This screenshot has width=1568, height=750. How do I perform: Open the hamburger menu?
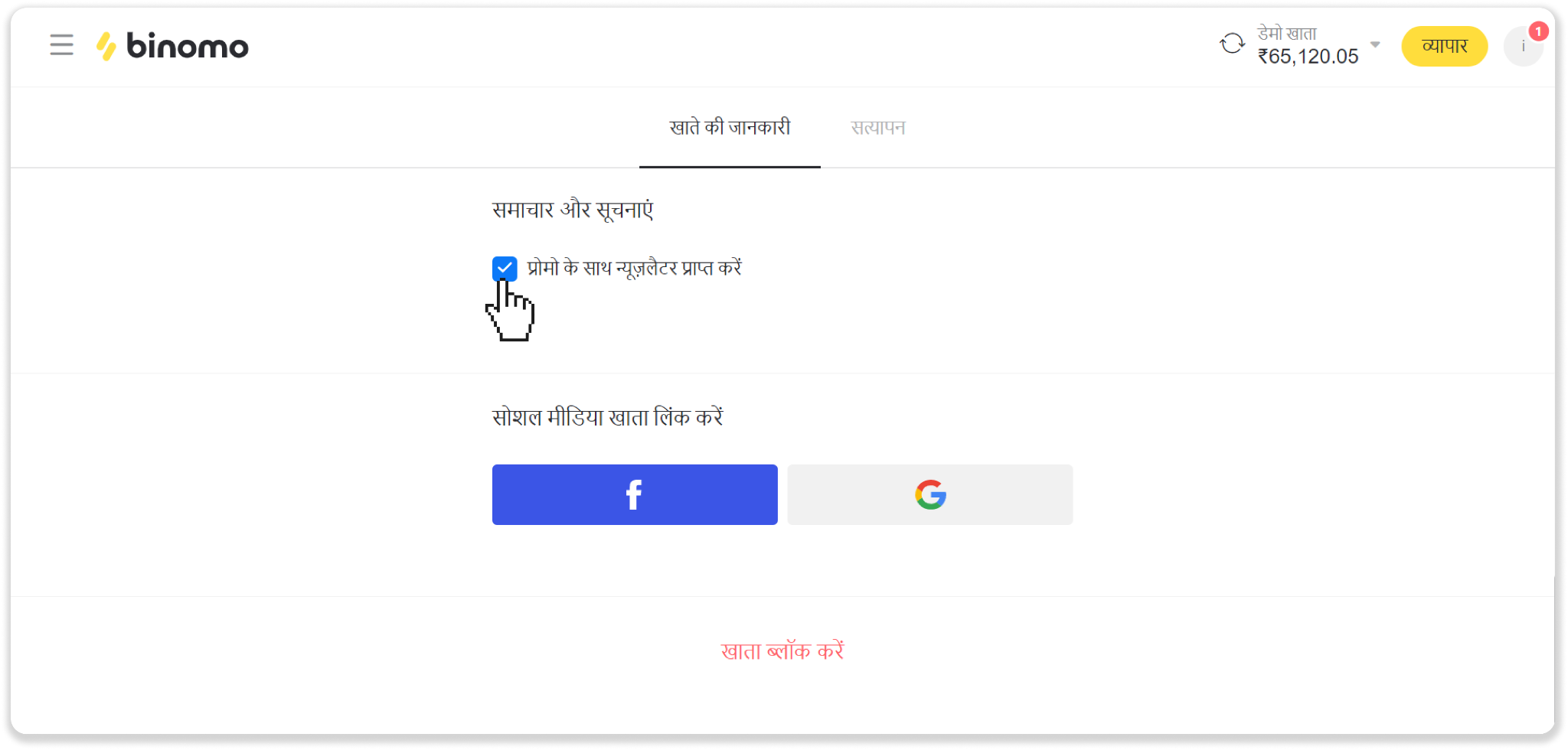tap(61, 45)
